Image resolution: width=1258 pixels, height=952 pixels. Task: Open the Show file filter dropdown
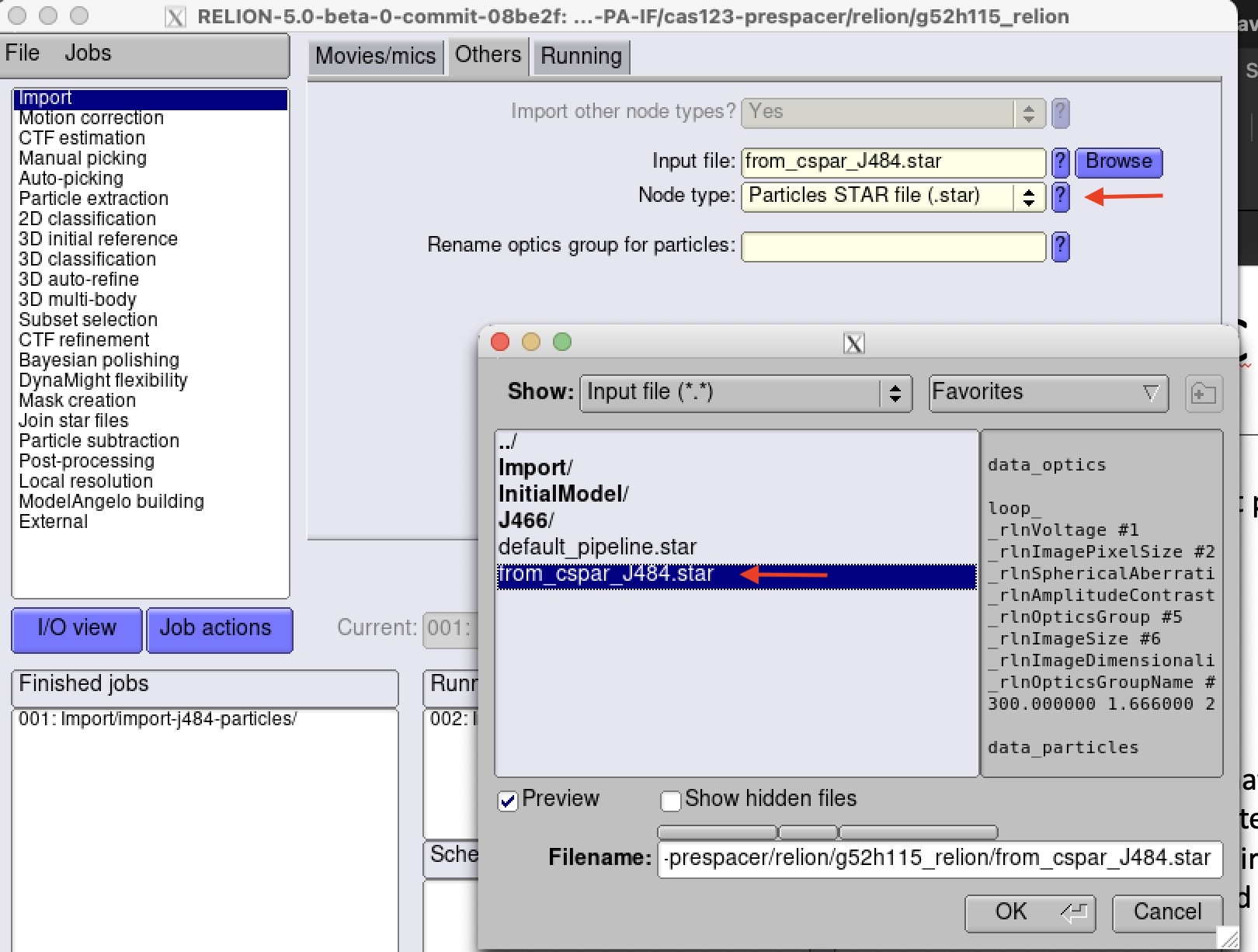pyautogui.click(x=745, y=393)
